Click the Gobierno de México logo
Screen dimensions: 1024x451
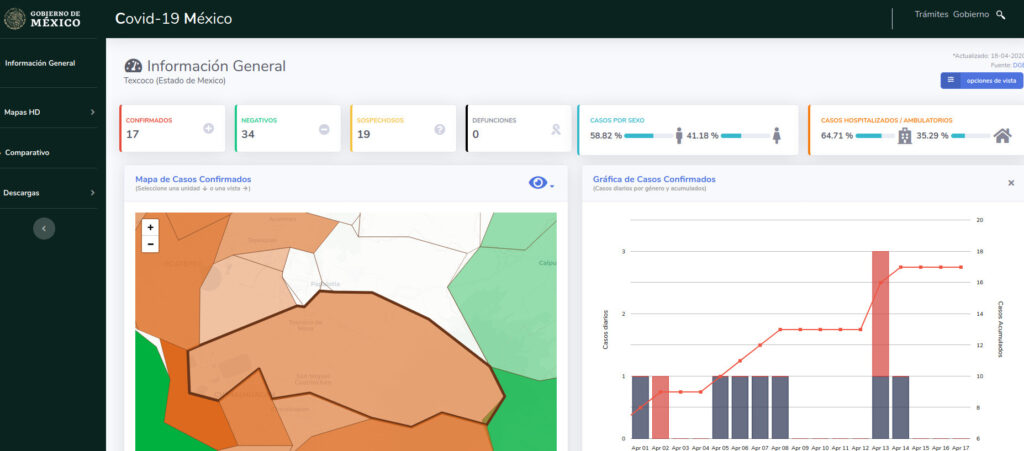point(43,18)
